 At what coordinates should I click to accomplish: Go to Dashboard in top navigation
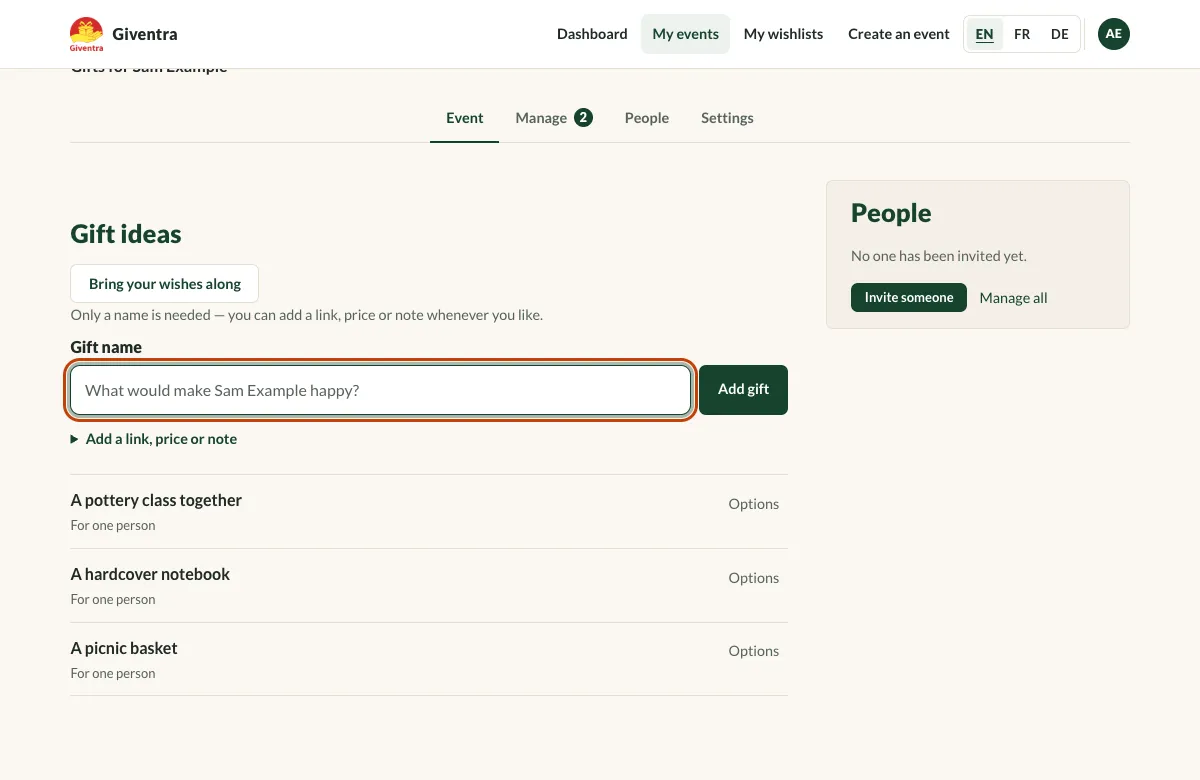click(592, 34)
